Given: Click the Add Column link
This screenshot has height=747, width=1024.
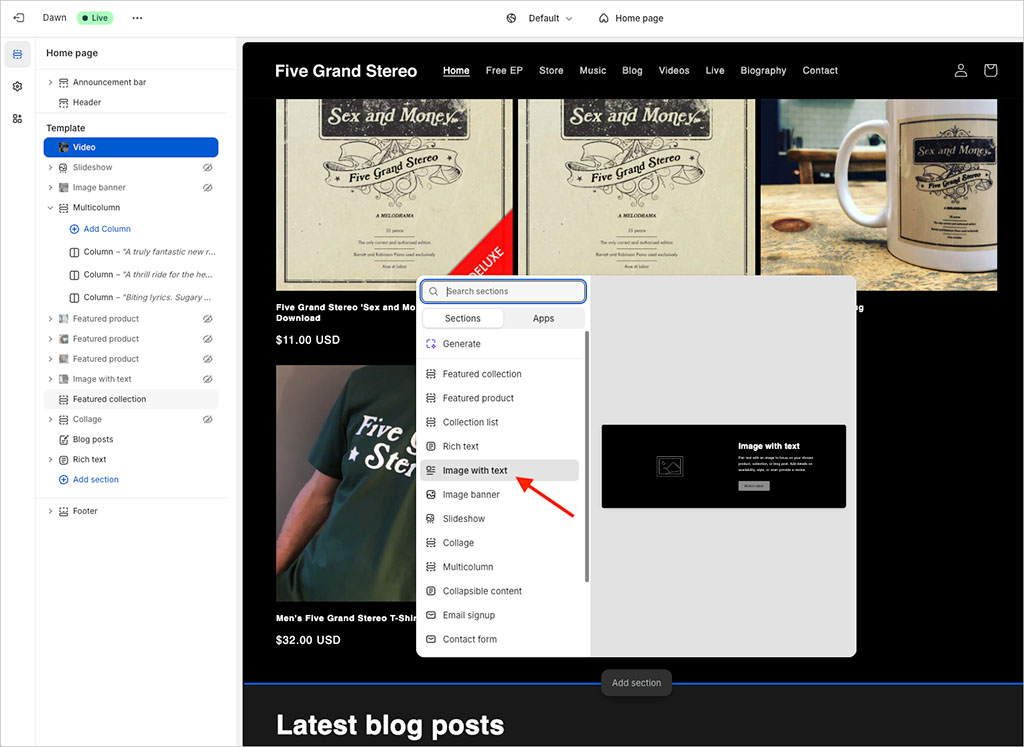Looking at the screenshot, I should pyautogui.click(x=107, y=229).
